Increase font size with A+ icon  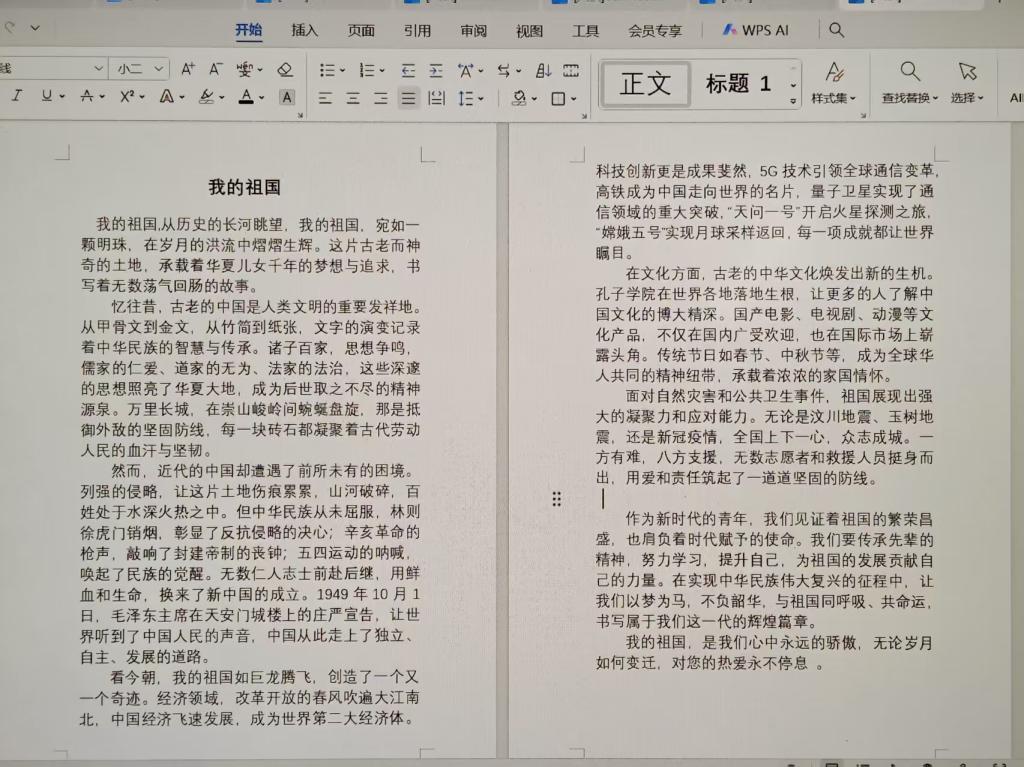click(x=188, y=70)
